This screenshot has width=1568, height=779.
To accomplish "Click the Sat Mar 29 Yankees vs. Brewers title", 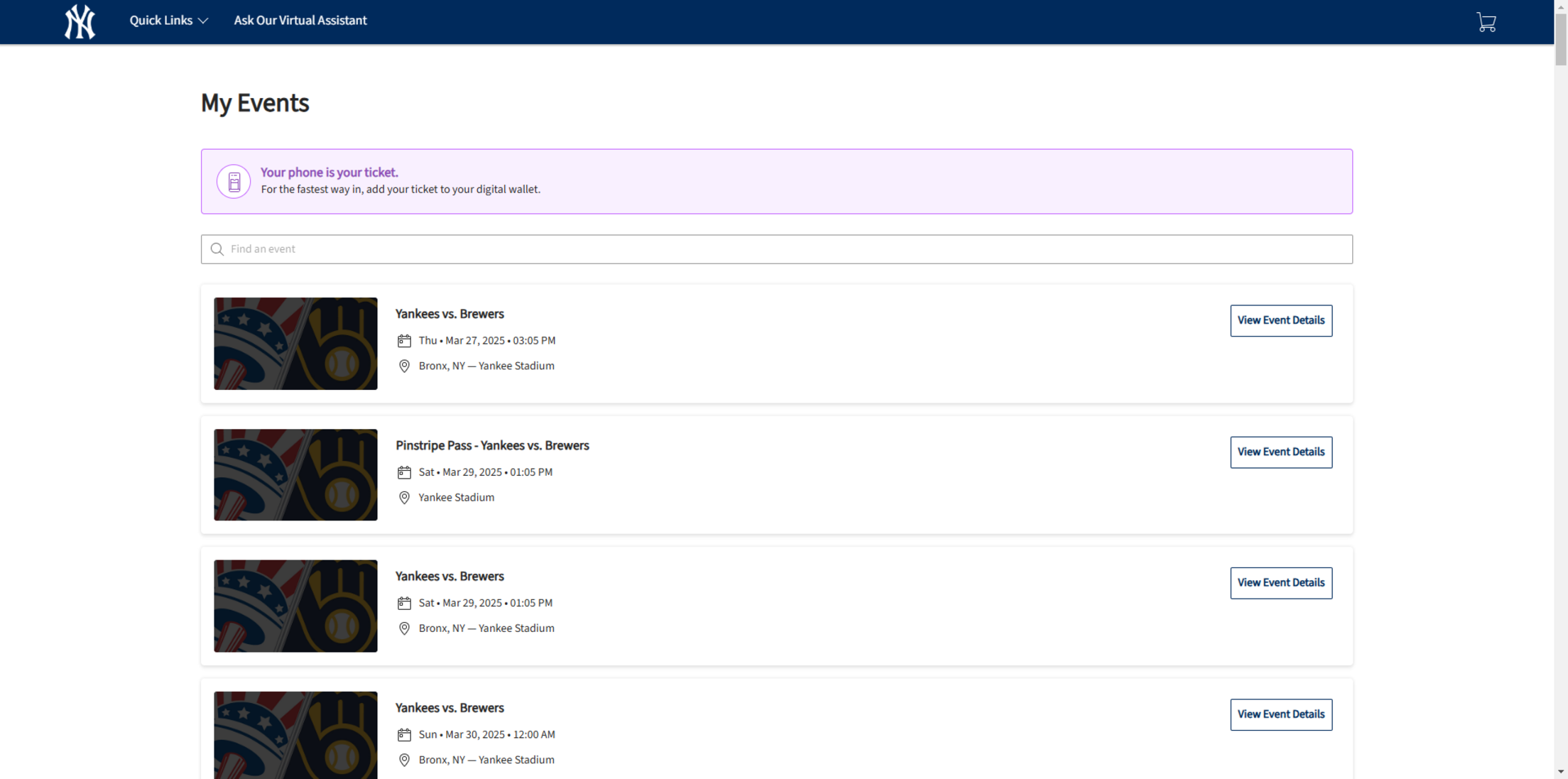I will coord(450,576).
